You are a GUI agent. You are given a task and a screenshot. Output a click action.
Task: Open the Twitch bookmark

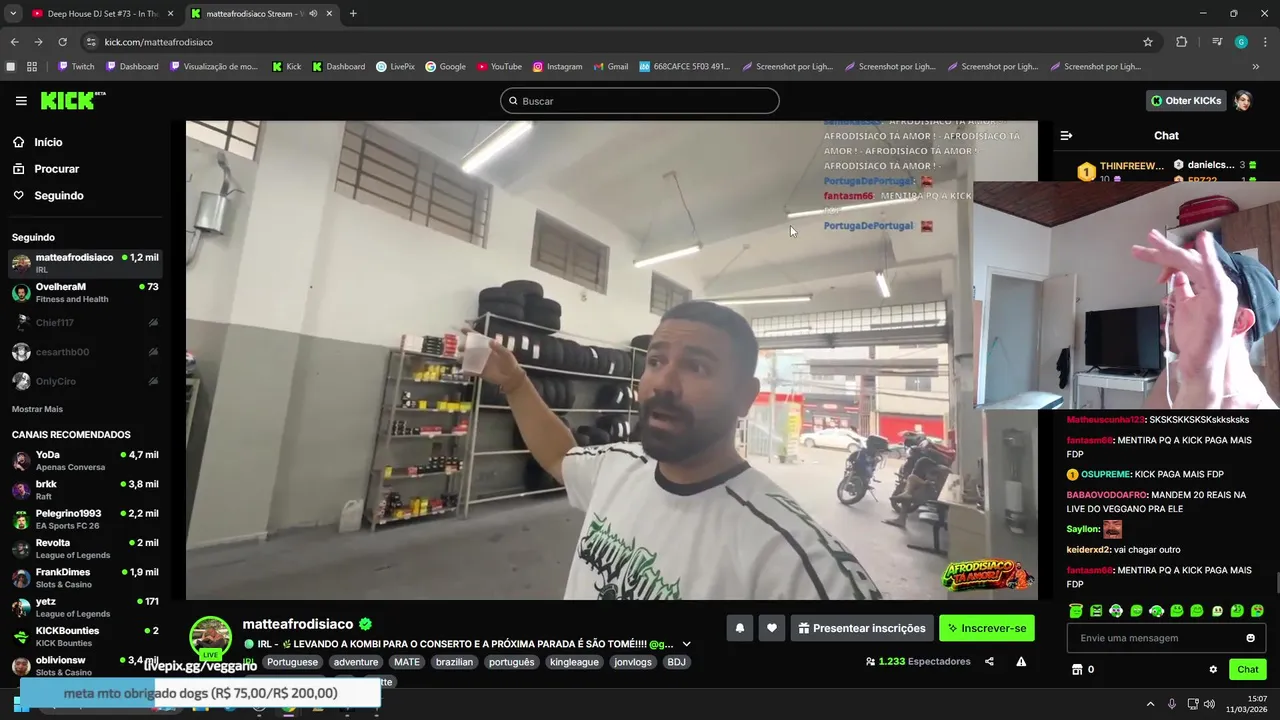tap(76, 67)
